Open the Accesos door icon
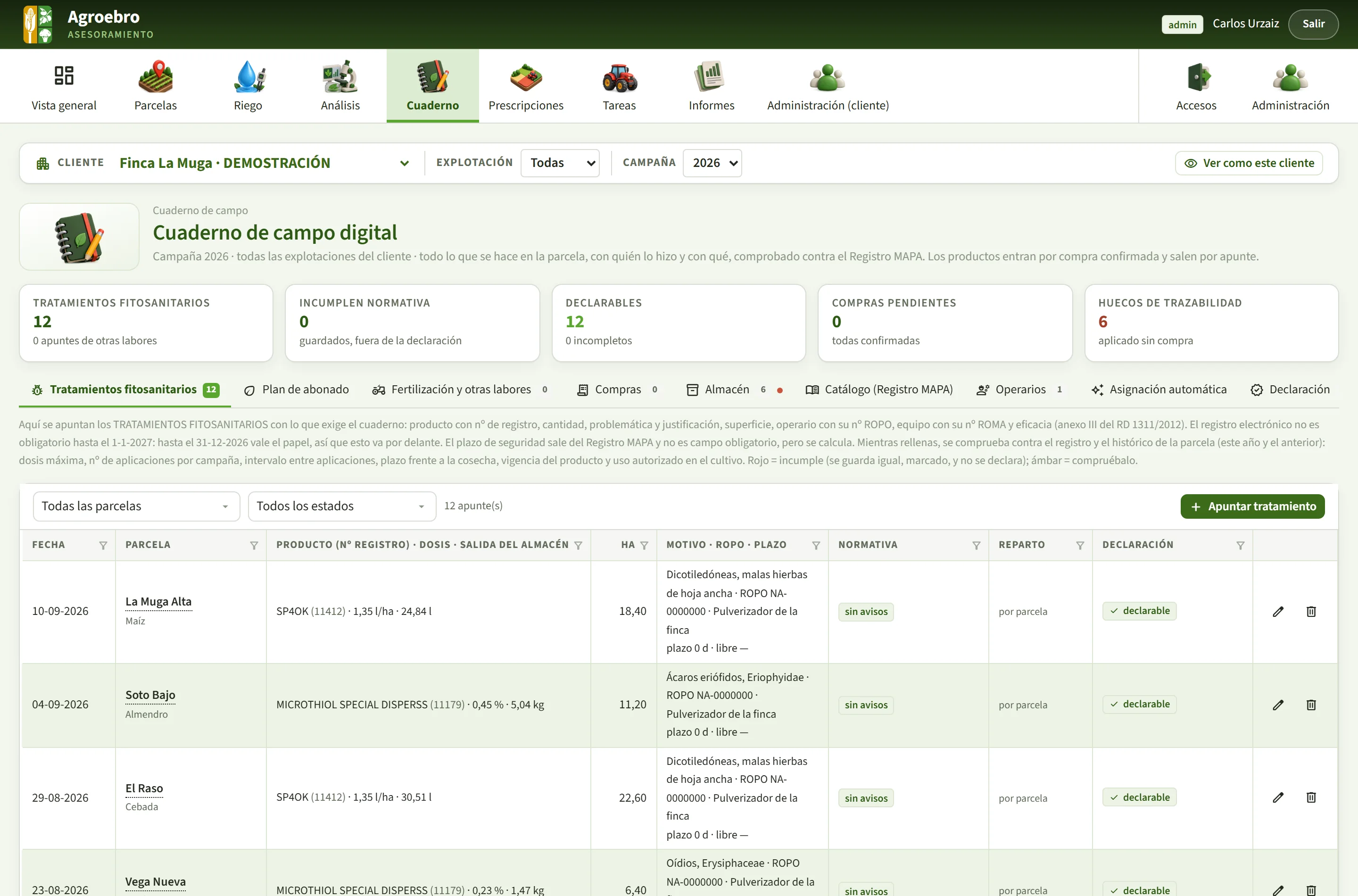 tap(1198, 76)
